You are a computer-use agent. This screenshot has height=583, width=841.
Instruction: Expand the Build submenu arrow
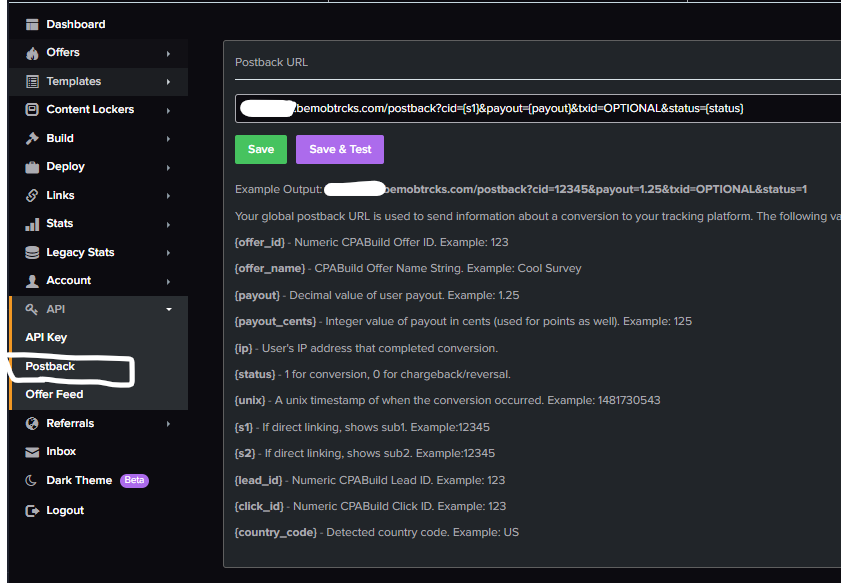coord(168,139)
